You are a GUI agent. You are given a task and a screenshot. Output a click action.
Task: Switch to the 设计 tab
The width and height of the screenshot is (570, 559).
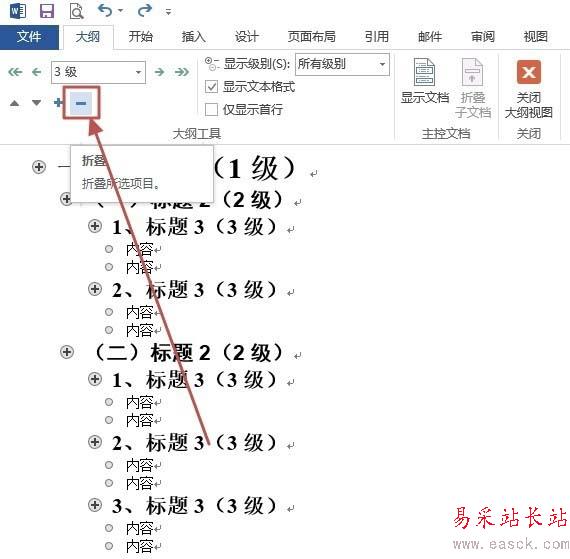click(x=246, y=37)
